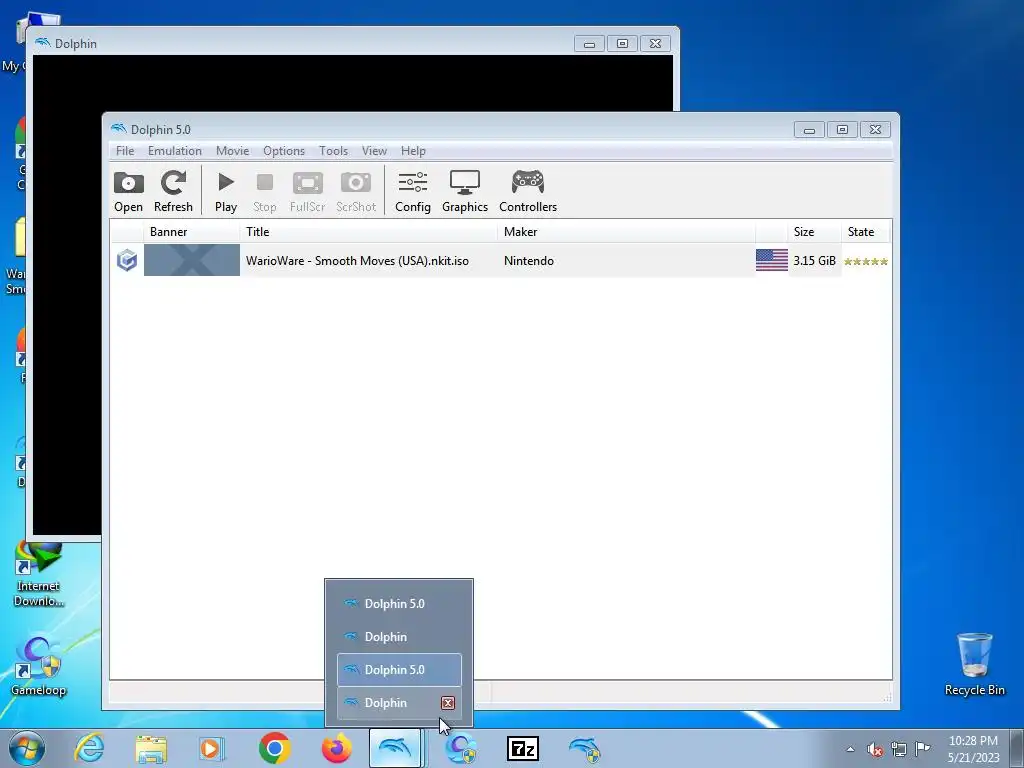Click the WarioWare missing banner thumbnail

pyautogui.click(x=191, y=260)
